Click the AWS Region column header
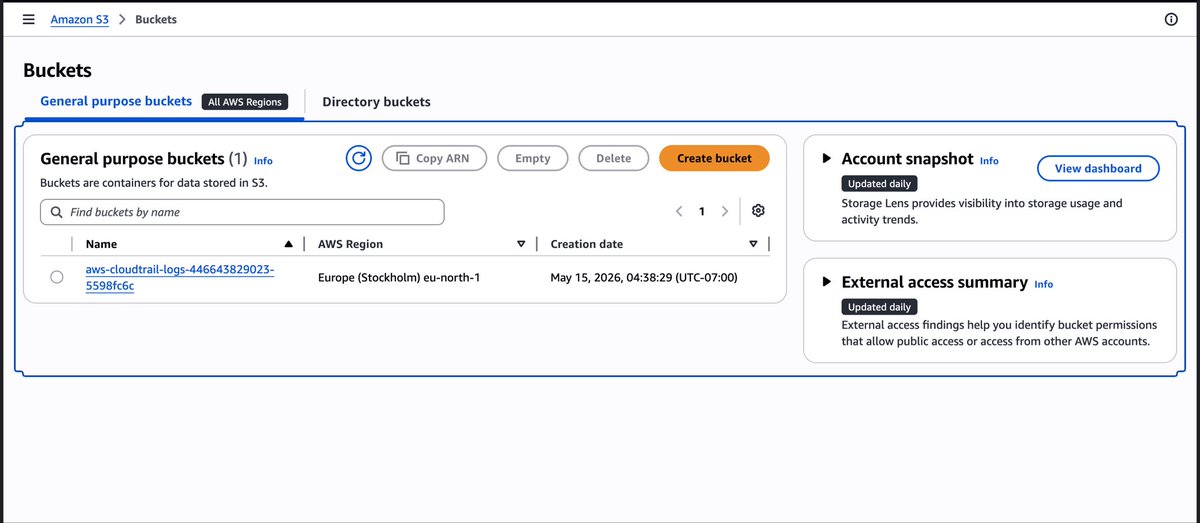 (x=350, y=244)
